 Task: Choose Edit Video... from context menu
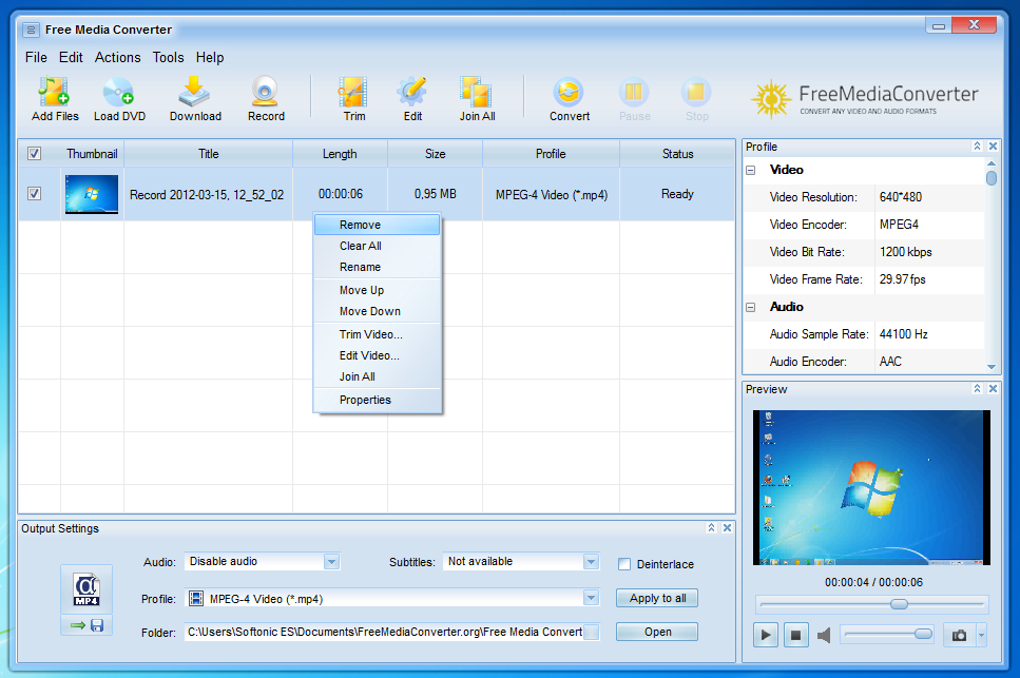point(377,355)
